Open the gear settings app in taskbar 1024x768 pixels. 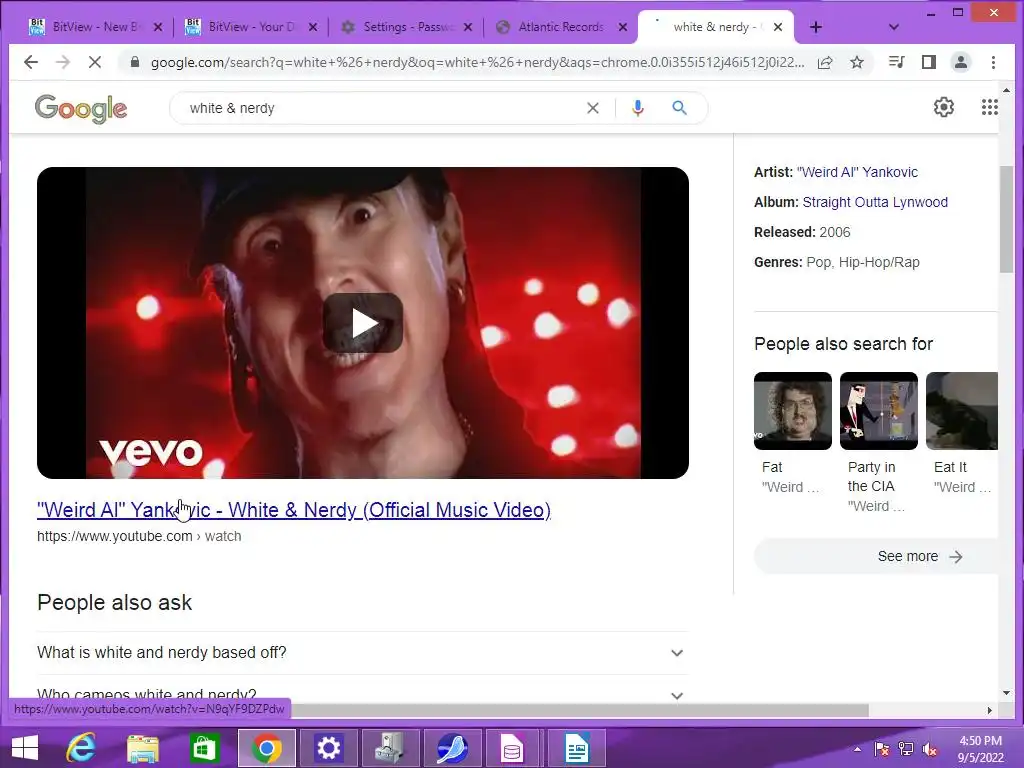[328, 748]
